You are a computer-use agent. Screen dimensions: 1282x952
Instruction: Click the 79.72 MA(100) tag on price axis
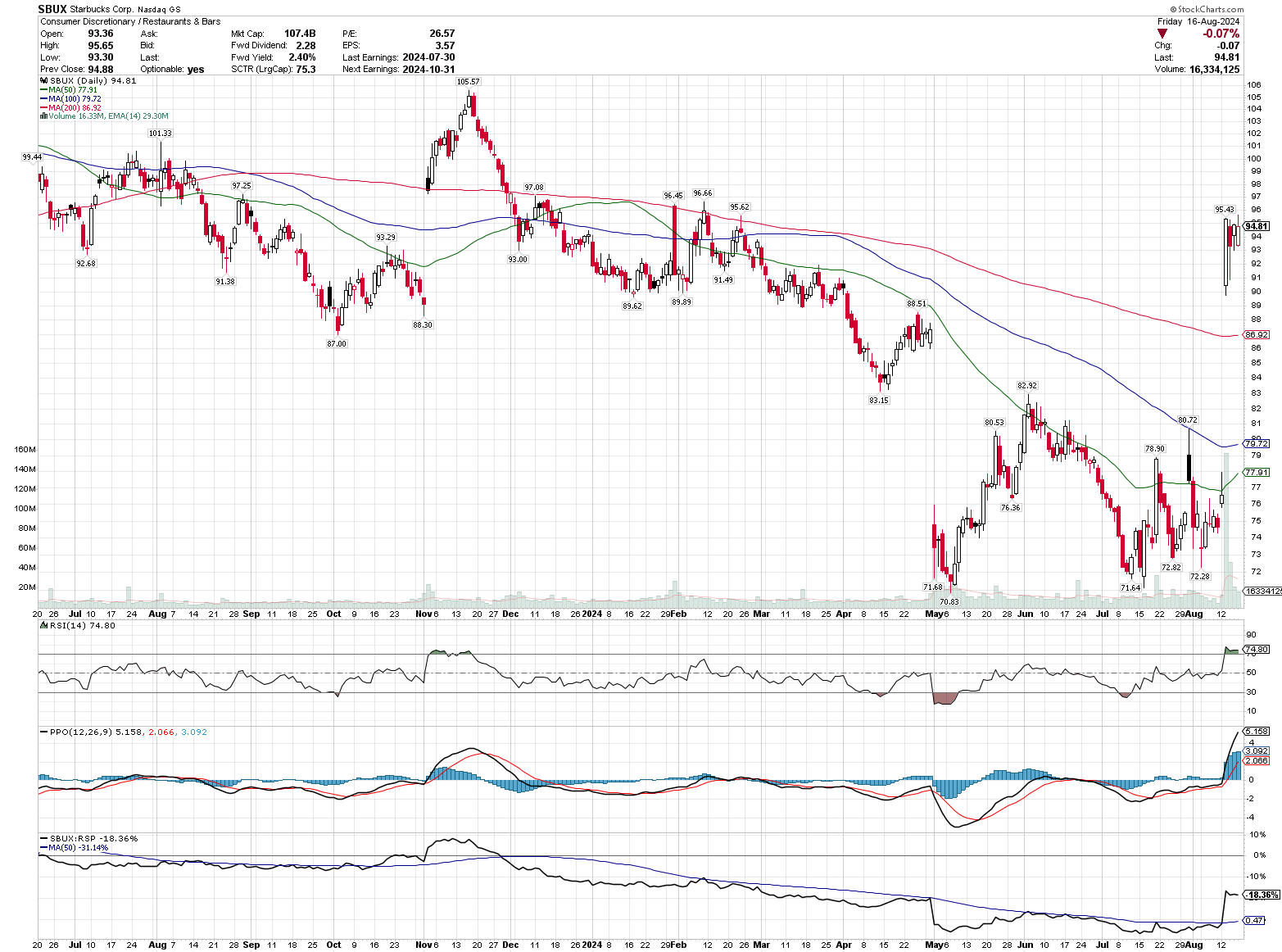tap(1257, 443)
